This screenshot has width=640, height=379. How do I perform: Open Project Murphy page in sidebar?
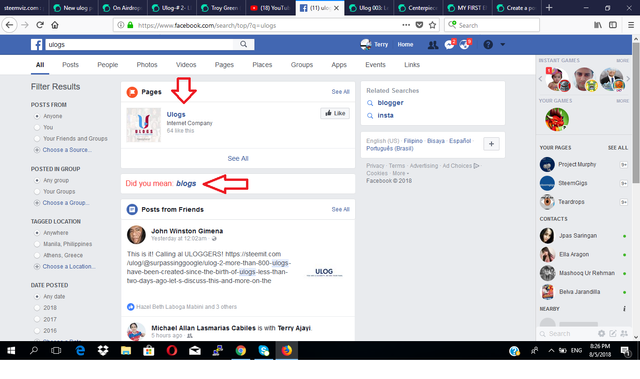click(x=577, y=164)
